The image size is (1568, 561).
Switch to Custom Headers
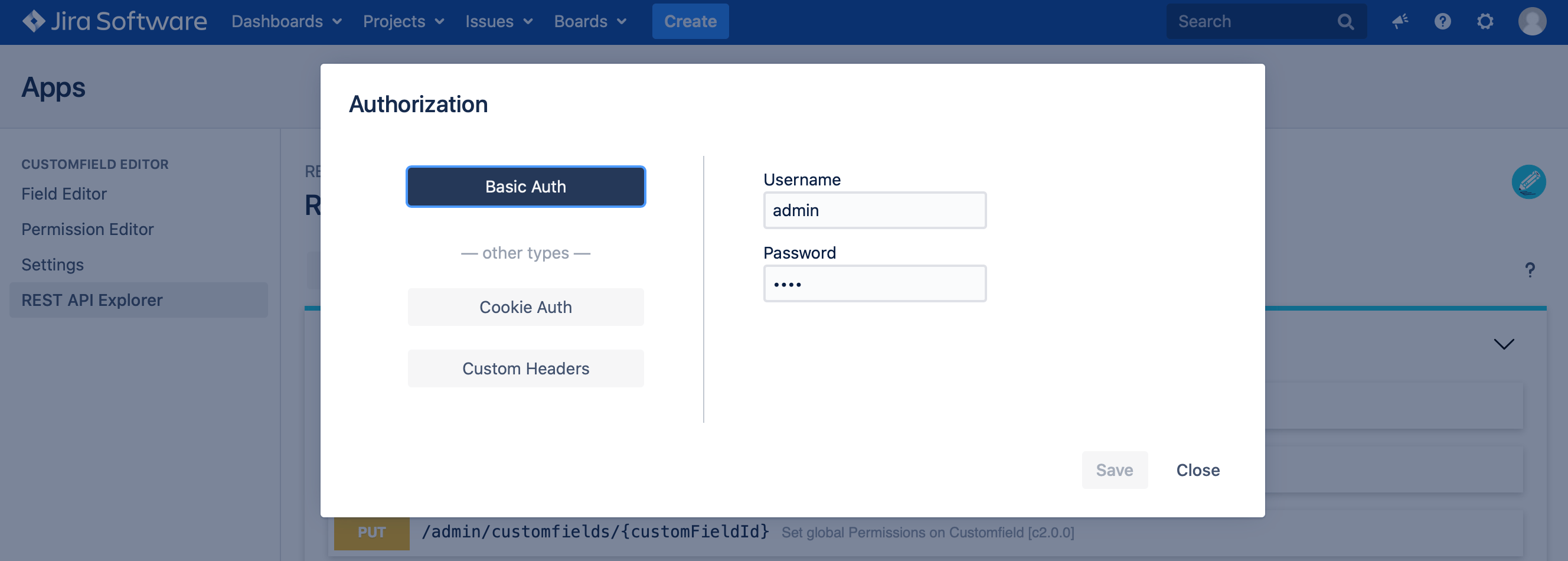coord(525,368)
